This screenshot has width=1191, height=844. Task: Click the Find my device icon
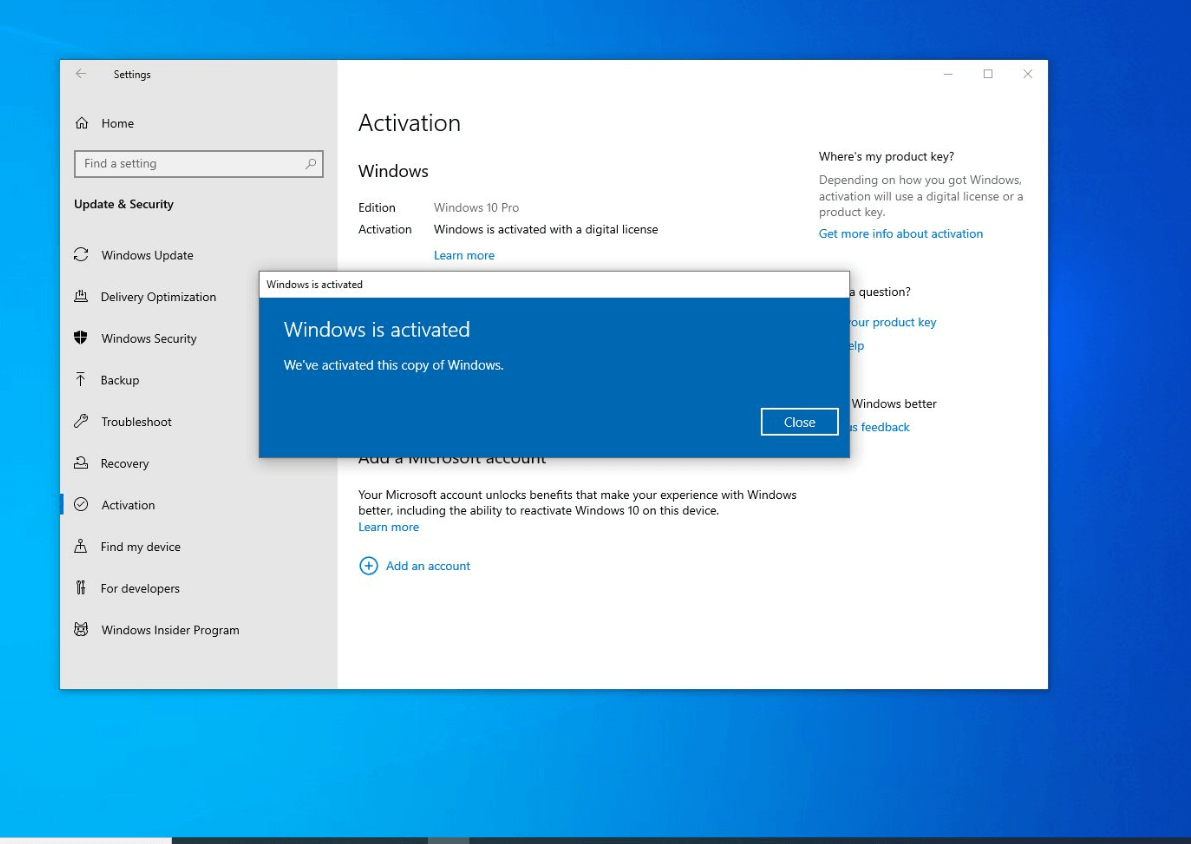[81, 547]
